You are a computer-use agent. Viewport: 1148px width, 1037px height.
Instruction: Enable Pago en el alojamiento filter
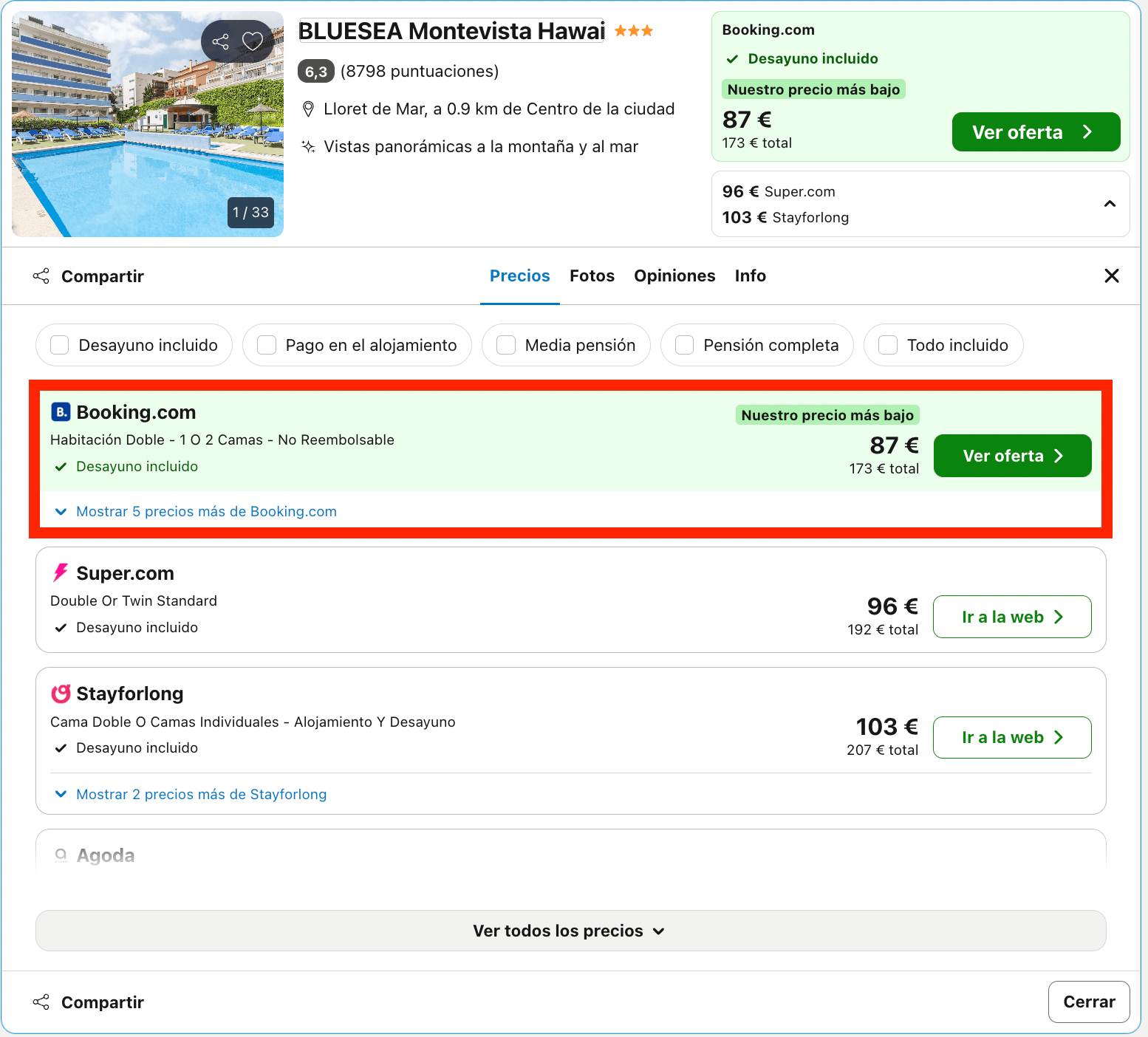pos(267,345)
